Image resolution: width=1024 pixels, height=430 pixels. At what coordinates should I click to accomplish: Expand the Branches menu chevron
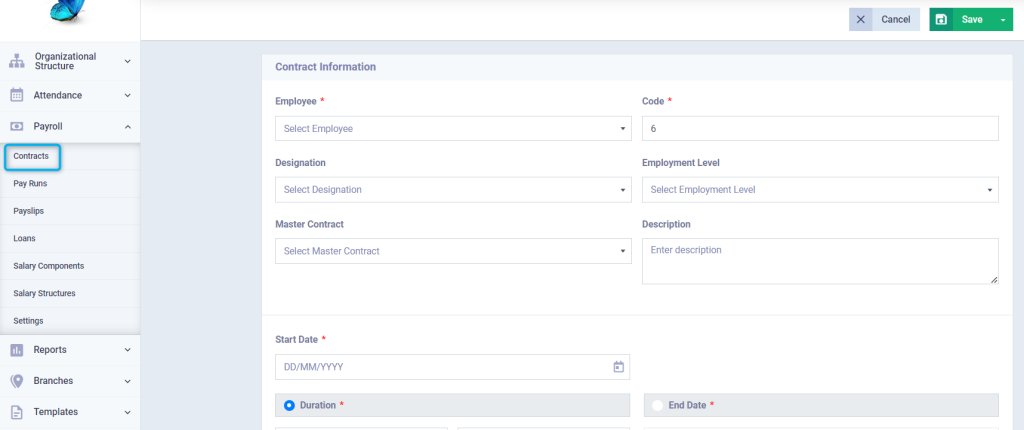coord(127,381)
